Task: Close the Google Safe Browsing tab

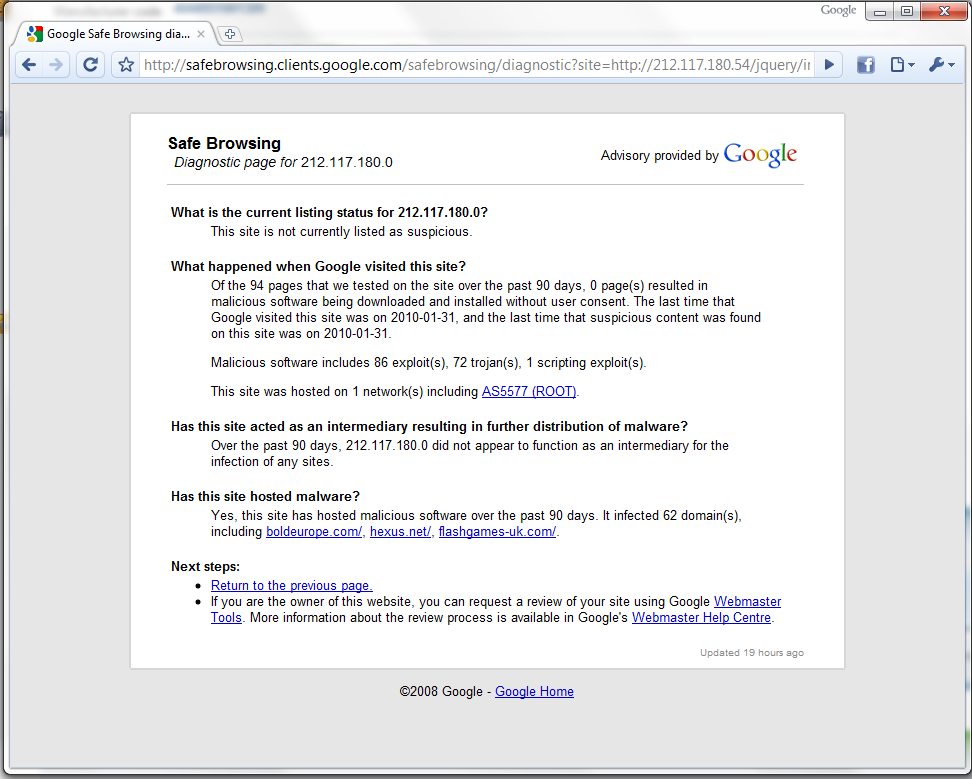Action: [201, 34]
